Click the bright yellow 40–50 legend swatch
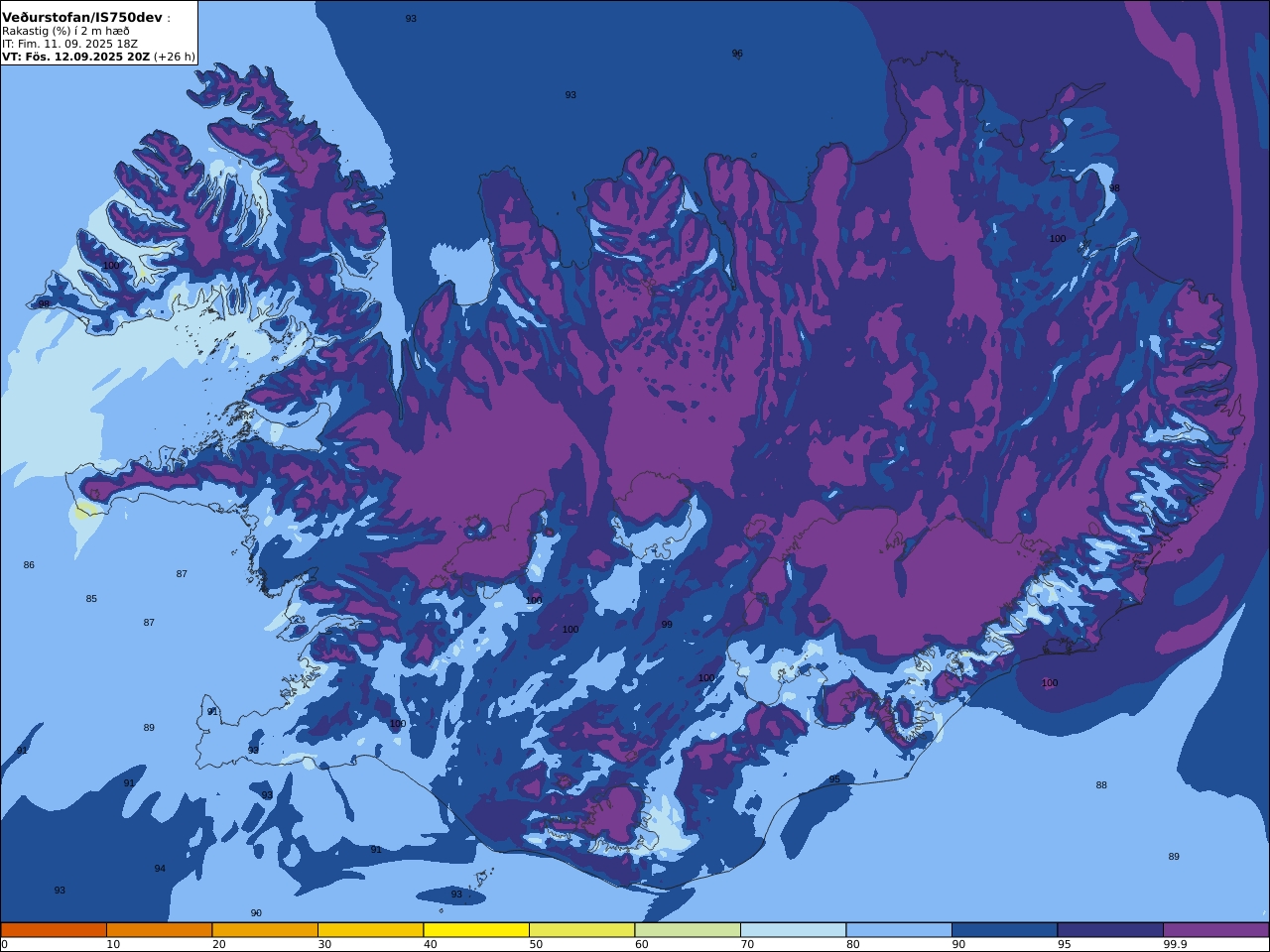Image resolution: width=1270 pixels, height=952 pixels. [476, 930]
